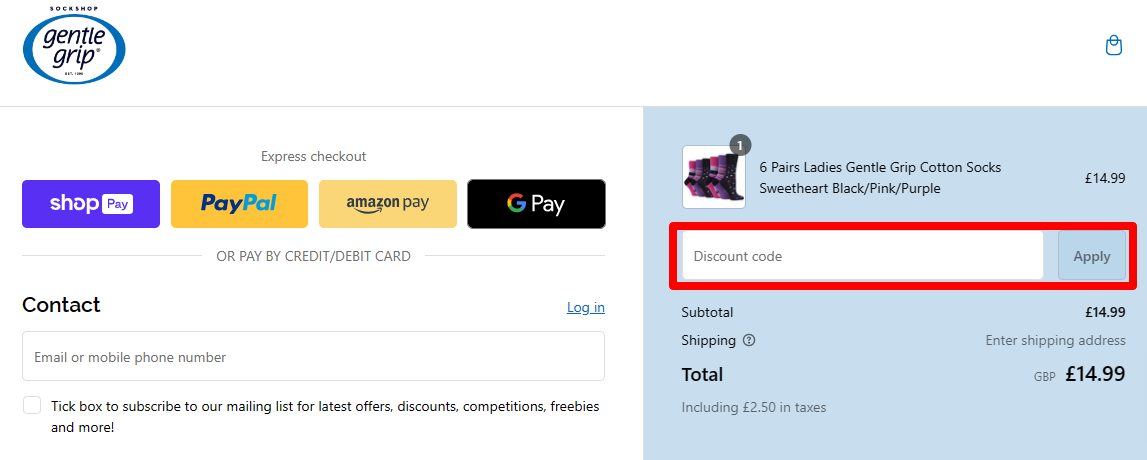Image resolution: width=1147 pixels, height=460 pixels.
Task: Check out using Google Pay
Action: 536,204
